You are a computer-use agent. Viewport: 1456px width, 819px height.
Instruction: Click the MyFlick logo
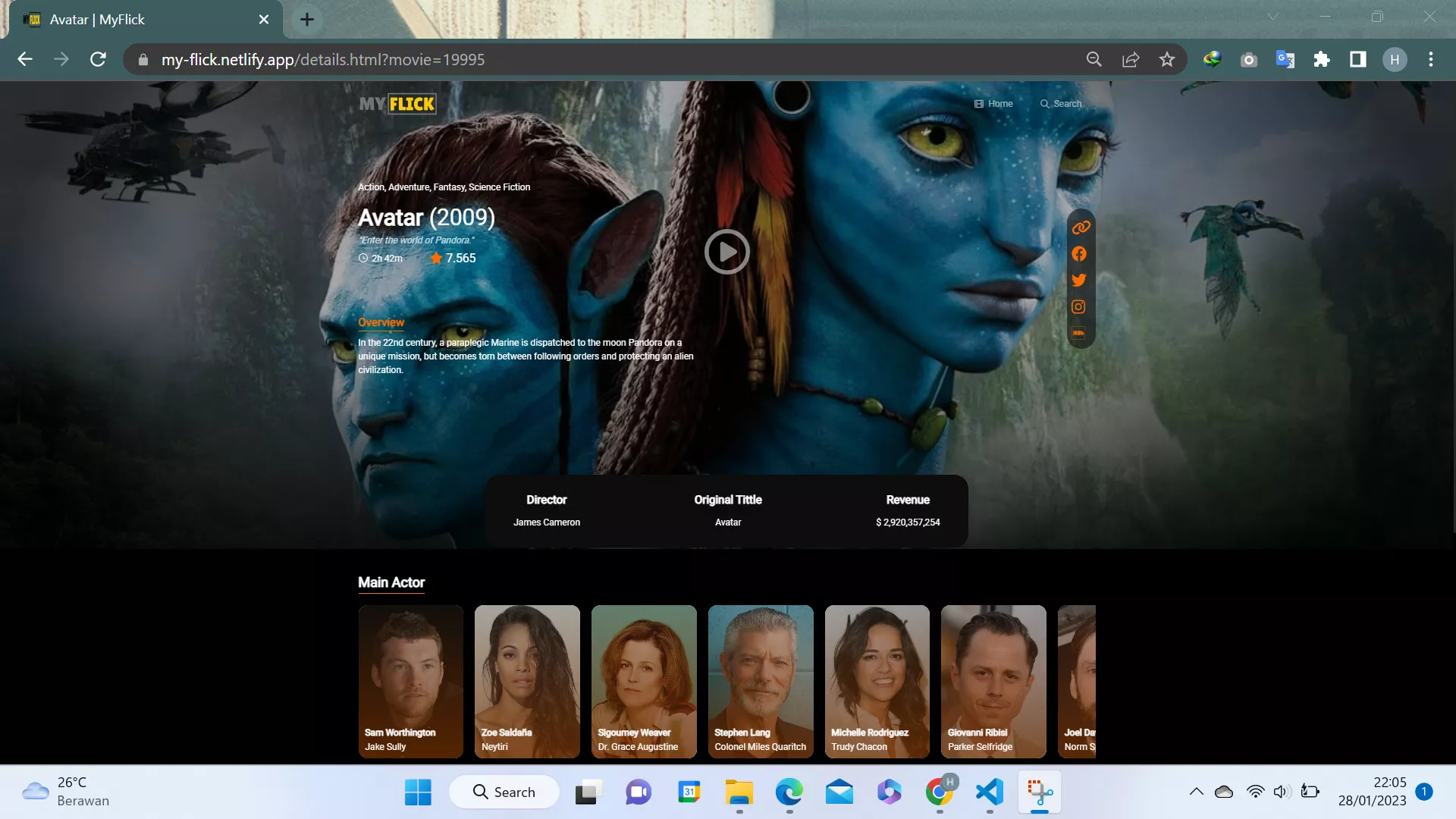point(397,104)
